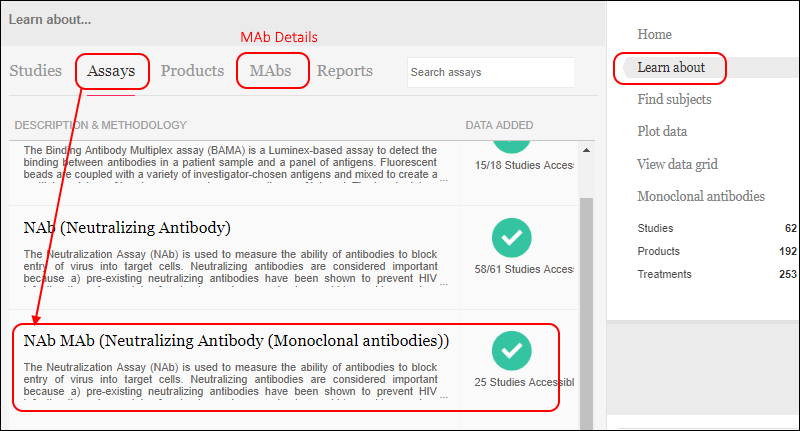Viewport: 800px width, 431px height.
Task: Select the Assays tab
Action: coord(111,71)
